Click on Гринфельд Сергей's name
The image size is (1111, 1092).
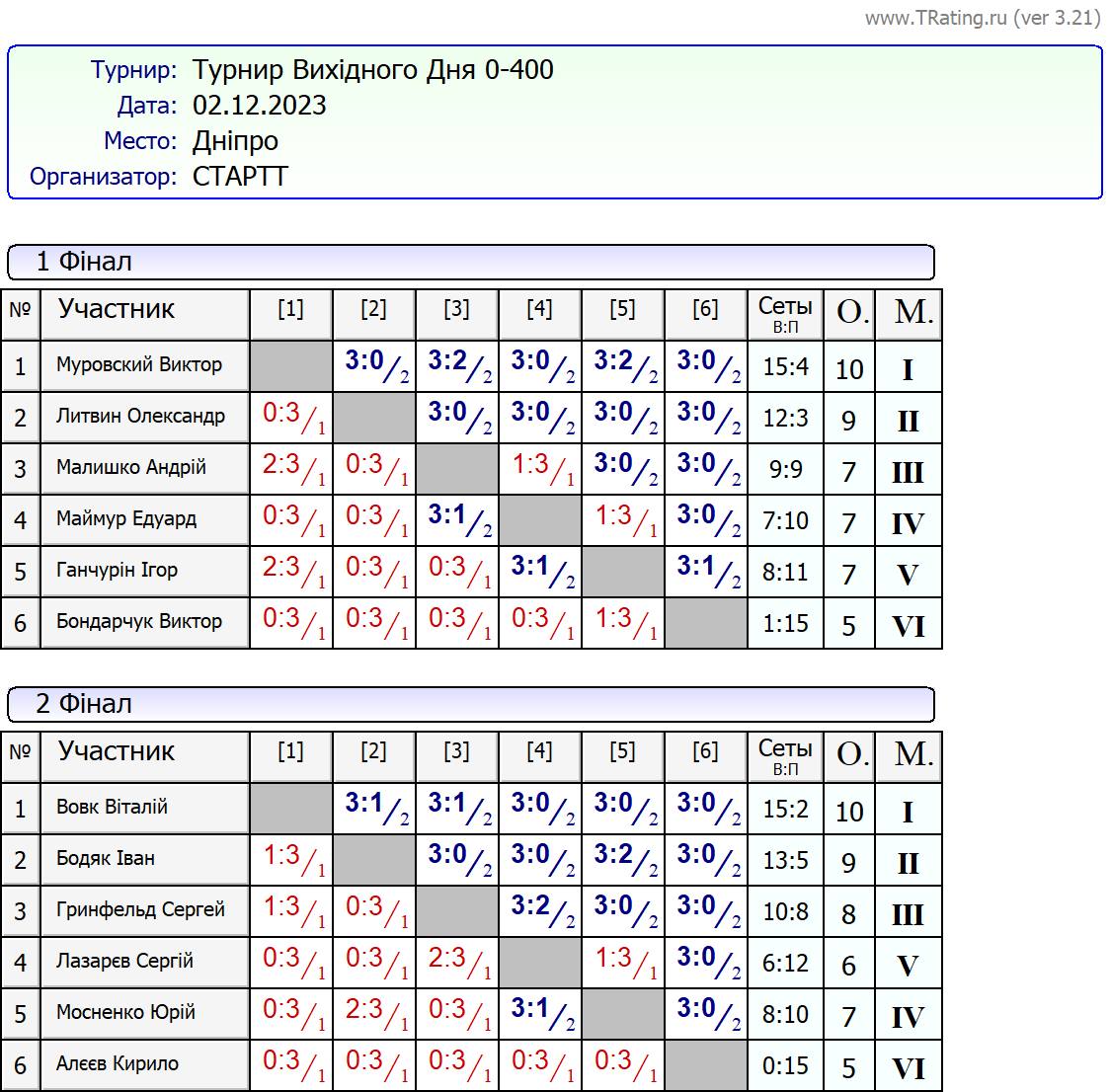coord(140,909)
